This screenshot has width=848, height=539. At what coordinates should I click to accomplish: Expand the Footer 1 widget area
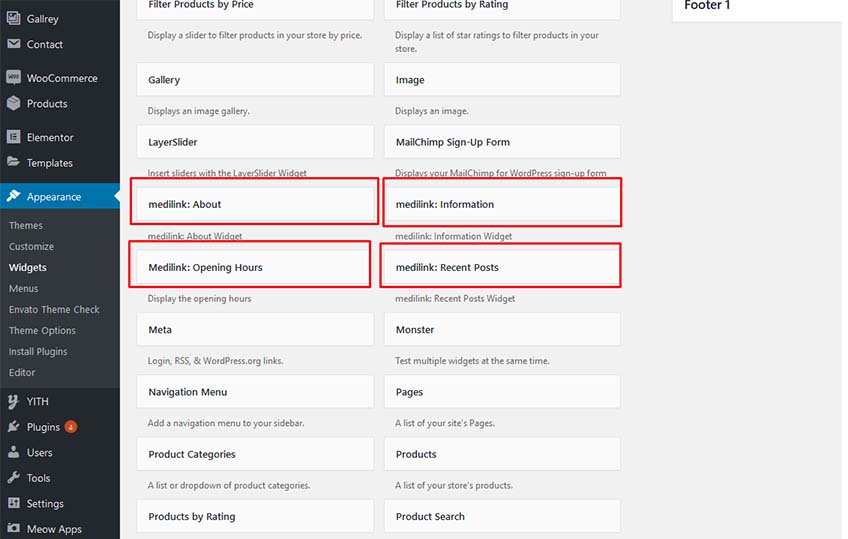(757, 8)
